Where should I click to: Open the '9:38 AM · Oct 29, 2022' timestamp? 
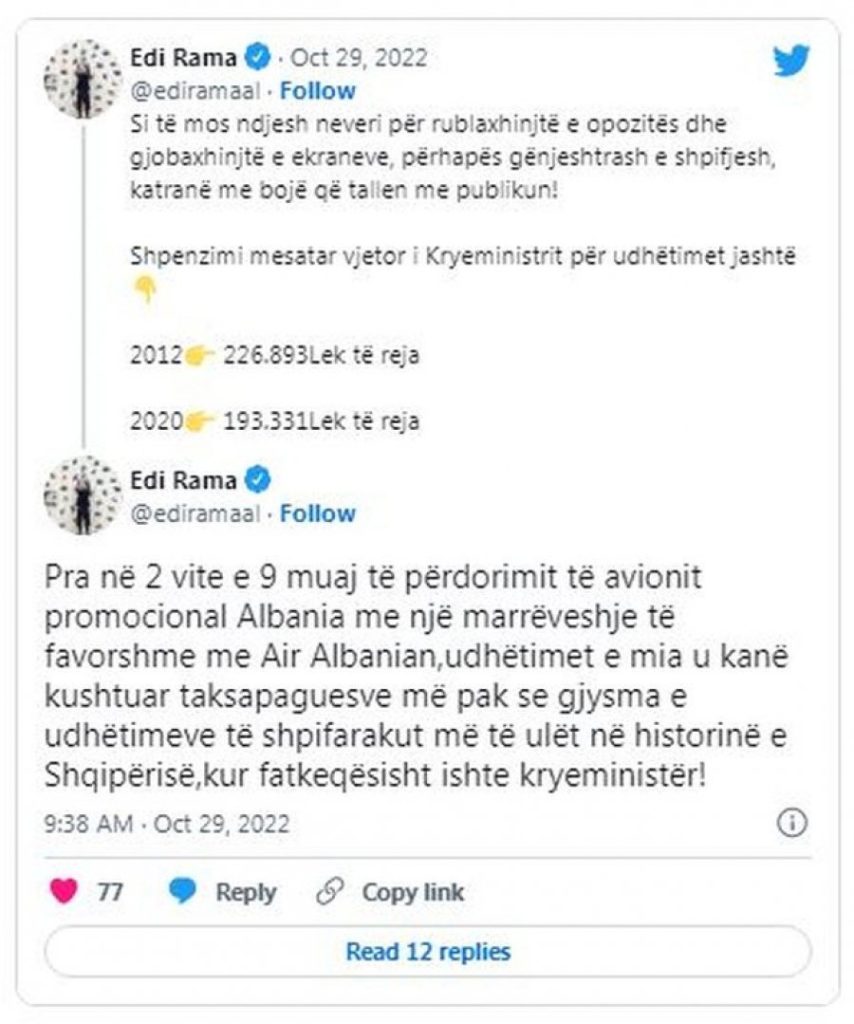pyautogui.click(x=167, y=824)
